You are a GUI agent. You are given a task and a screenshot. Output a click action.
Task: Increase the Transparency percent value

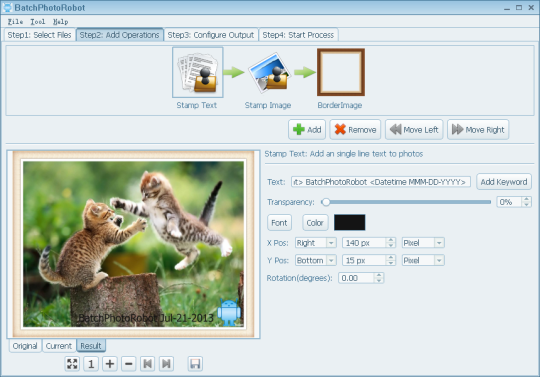[526, 199]
